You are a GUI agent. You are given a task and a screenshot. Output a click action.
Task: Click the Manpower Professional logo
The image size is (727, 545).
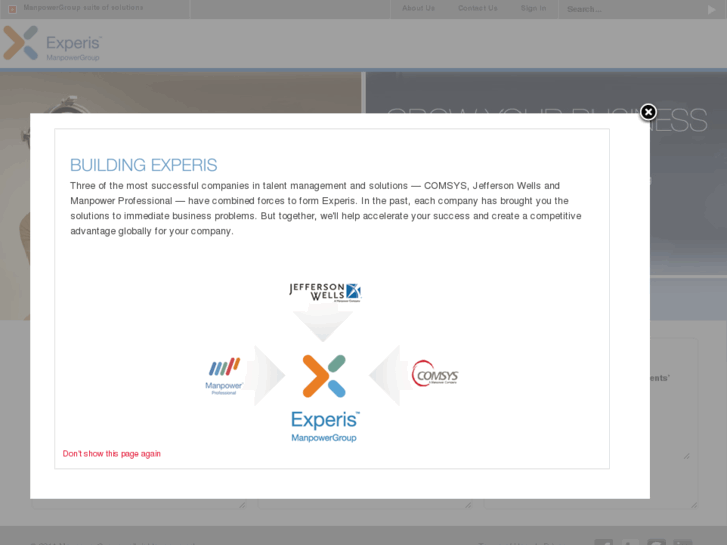(224, 376)
